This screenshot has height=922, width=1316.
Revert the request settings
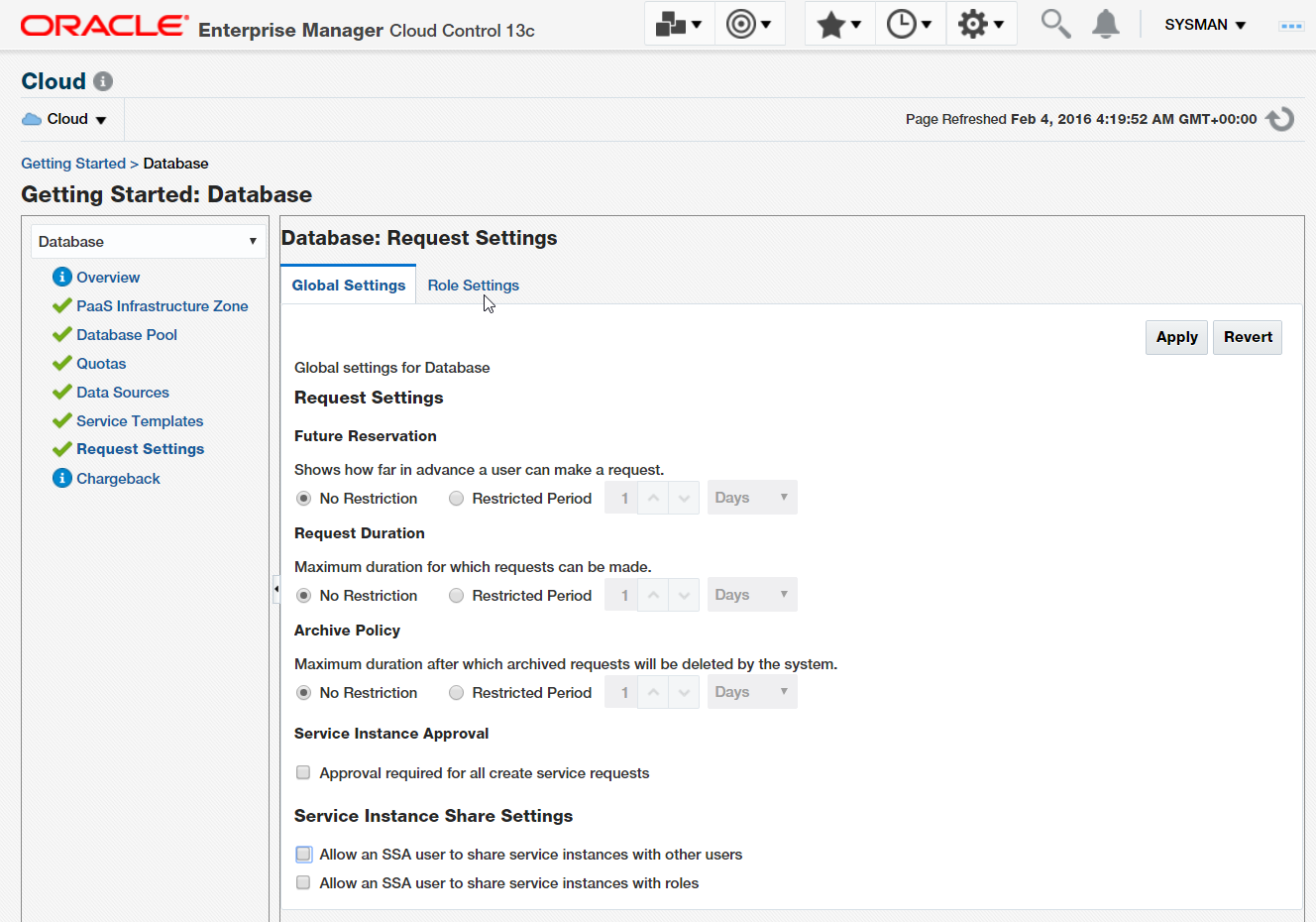tap(1248, 337)
